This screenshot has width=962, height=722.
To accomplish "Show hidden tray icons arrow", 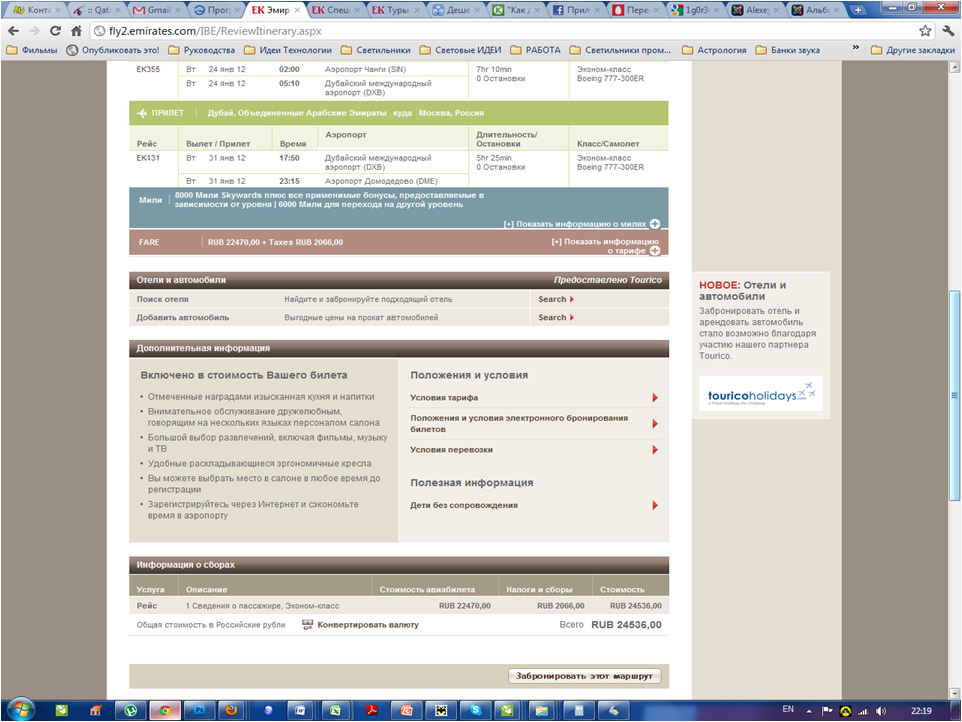I will [809, 711].
